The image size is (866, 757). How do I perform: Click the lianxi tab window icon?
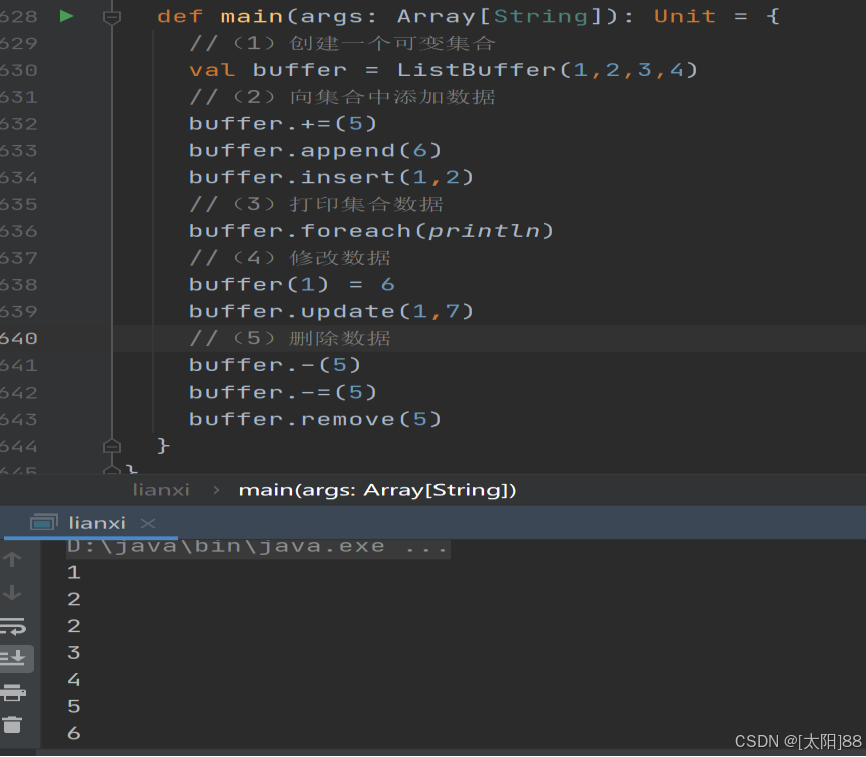[x=44, y=522]
